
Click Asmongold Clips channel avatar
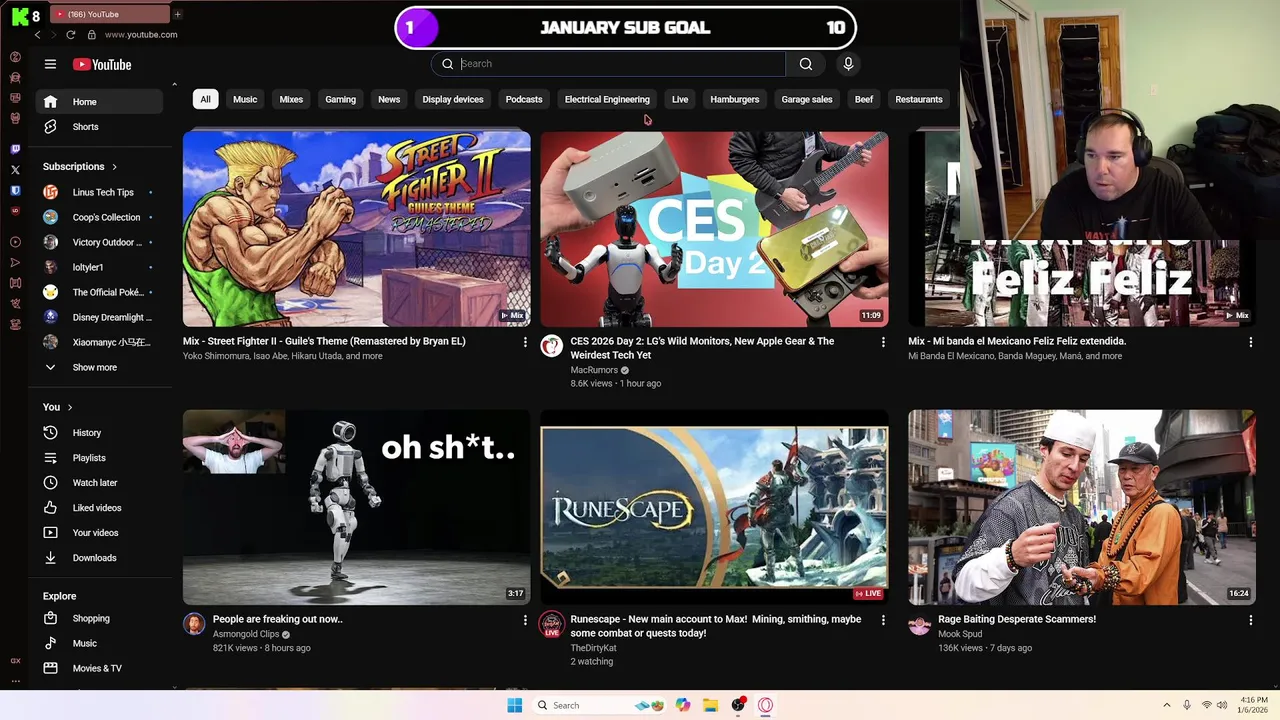(x=194, y=624)
